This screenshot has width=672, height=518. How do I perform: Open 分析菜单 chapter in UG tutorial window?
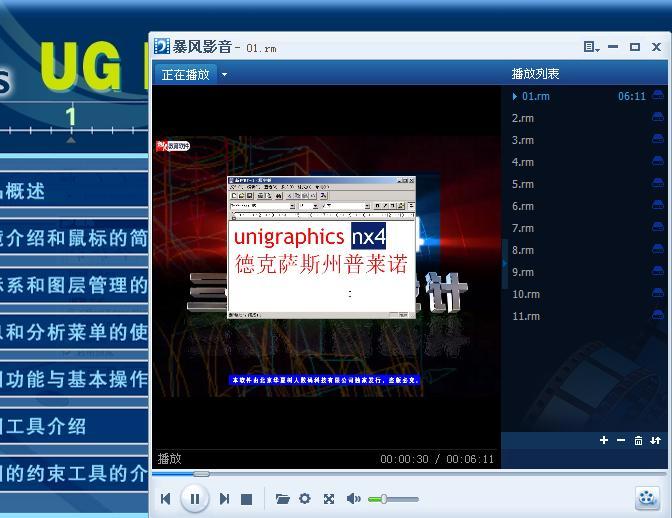74,332
